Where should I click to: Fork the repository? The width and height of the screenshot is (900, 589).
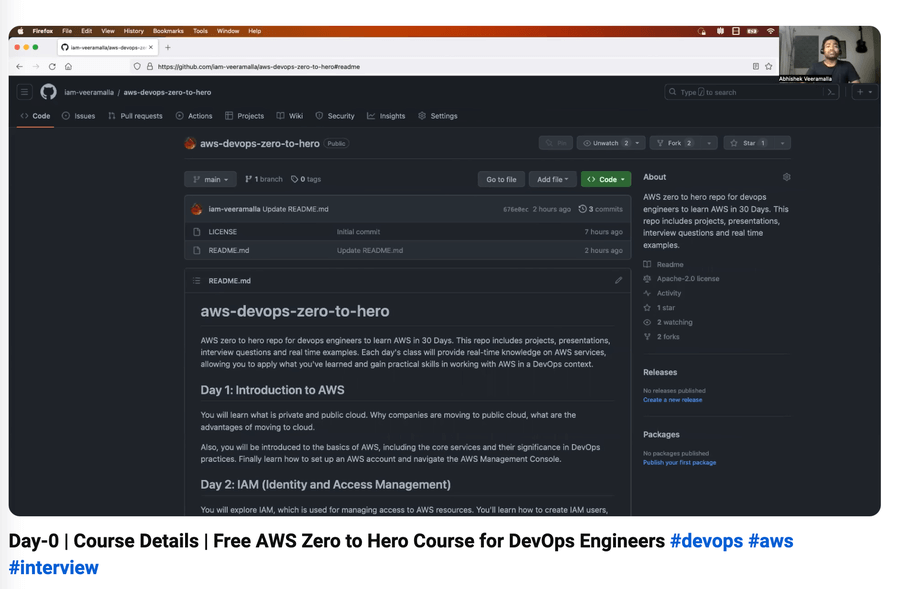coord(675,143)
